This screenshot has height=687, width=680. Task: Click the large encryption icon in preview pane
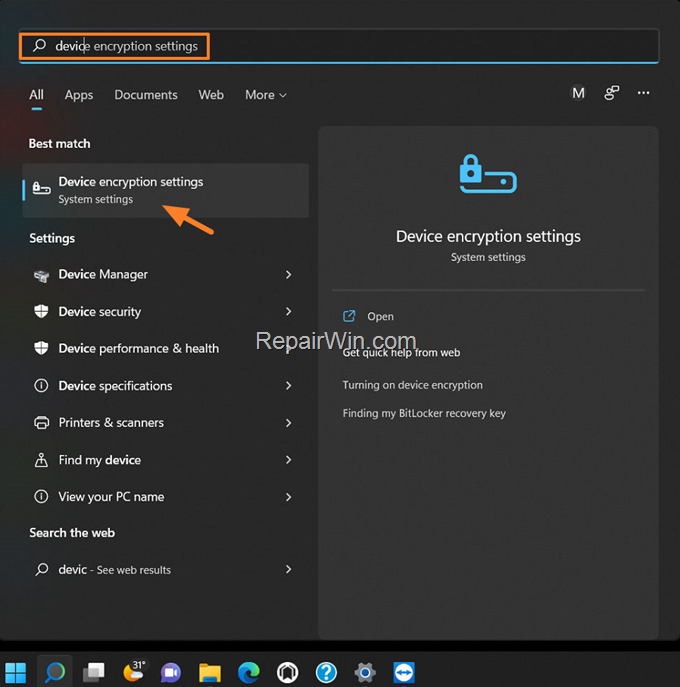point(488,174)
